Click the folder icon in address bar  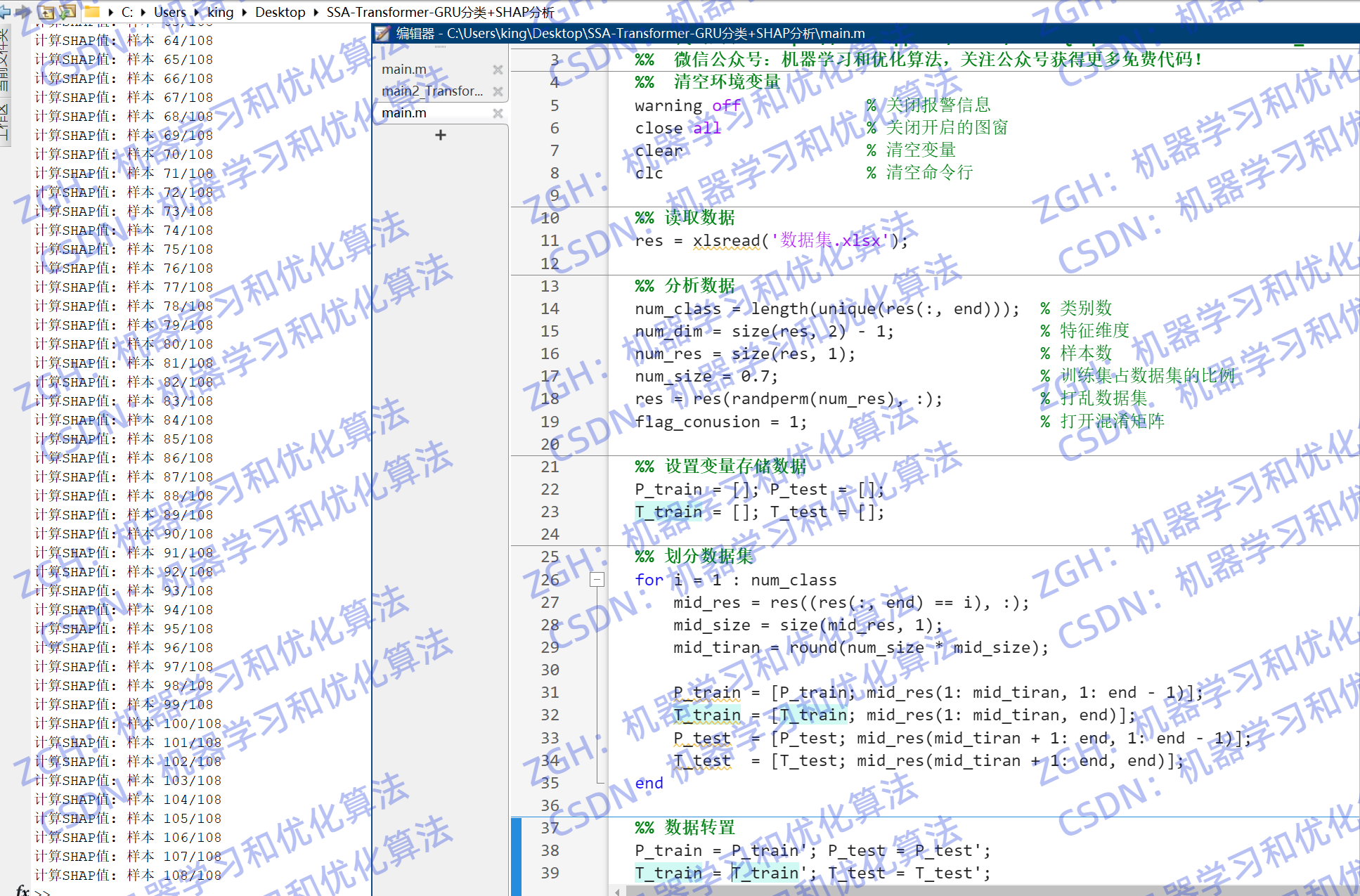[92, 11]
